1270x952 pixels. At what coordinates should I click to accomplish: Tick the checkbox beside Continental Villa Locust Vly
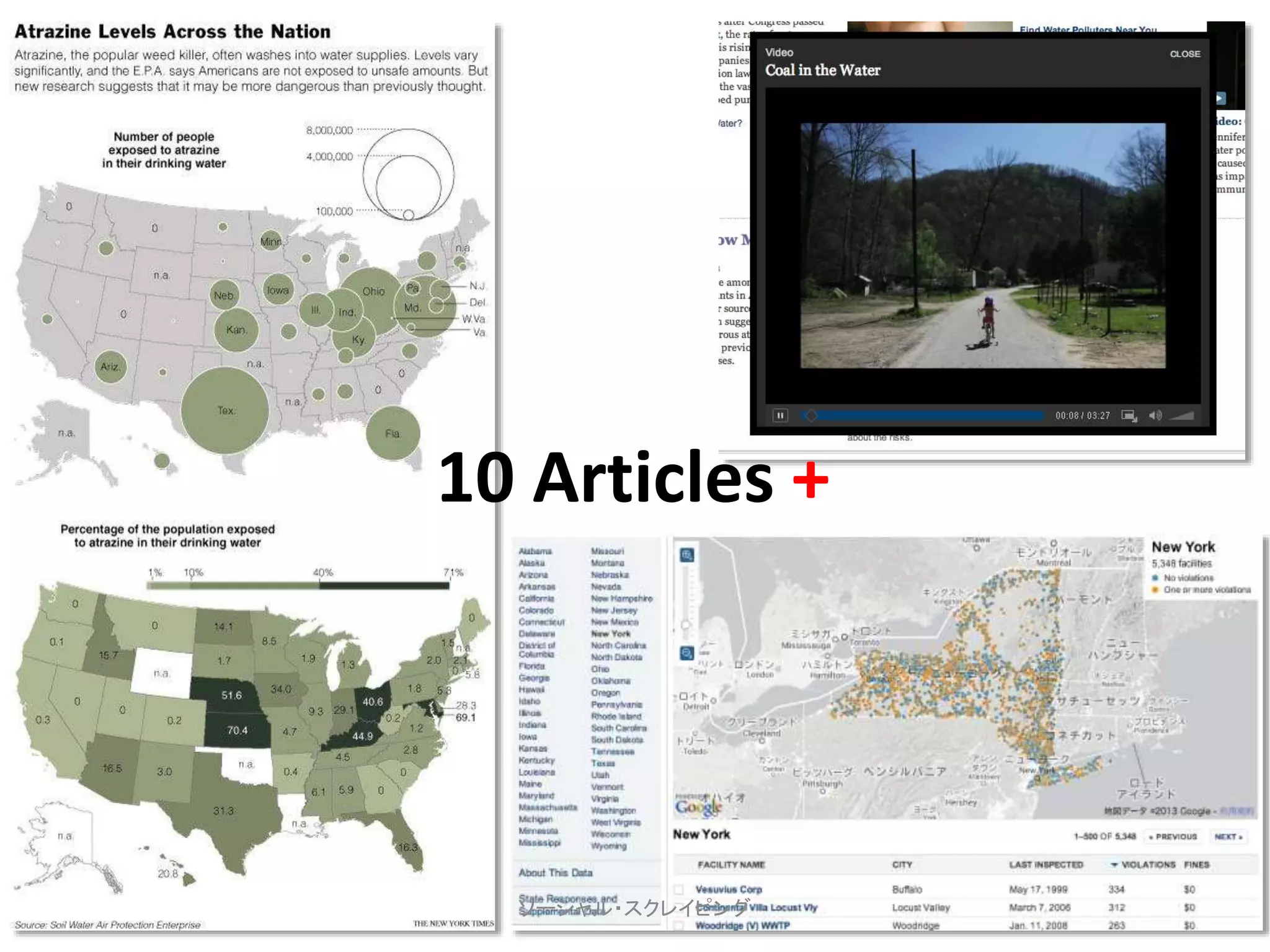pos(680,908)
